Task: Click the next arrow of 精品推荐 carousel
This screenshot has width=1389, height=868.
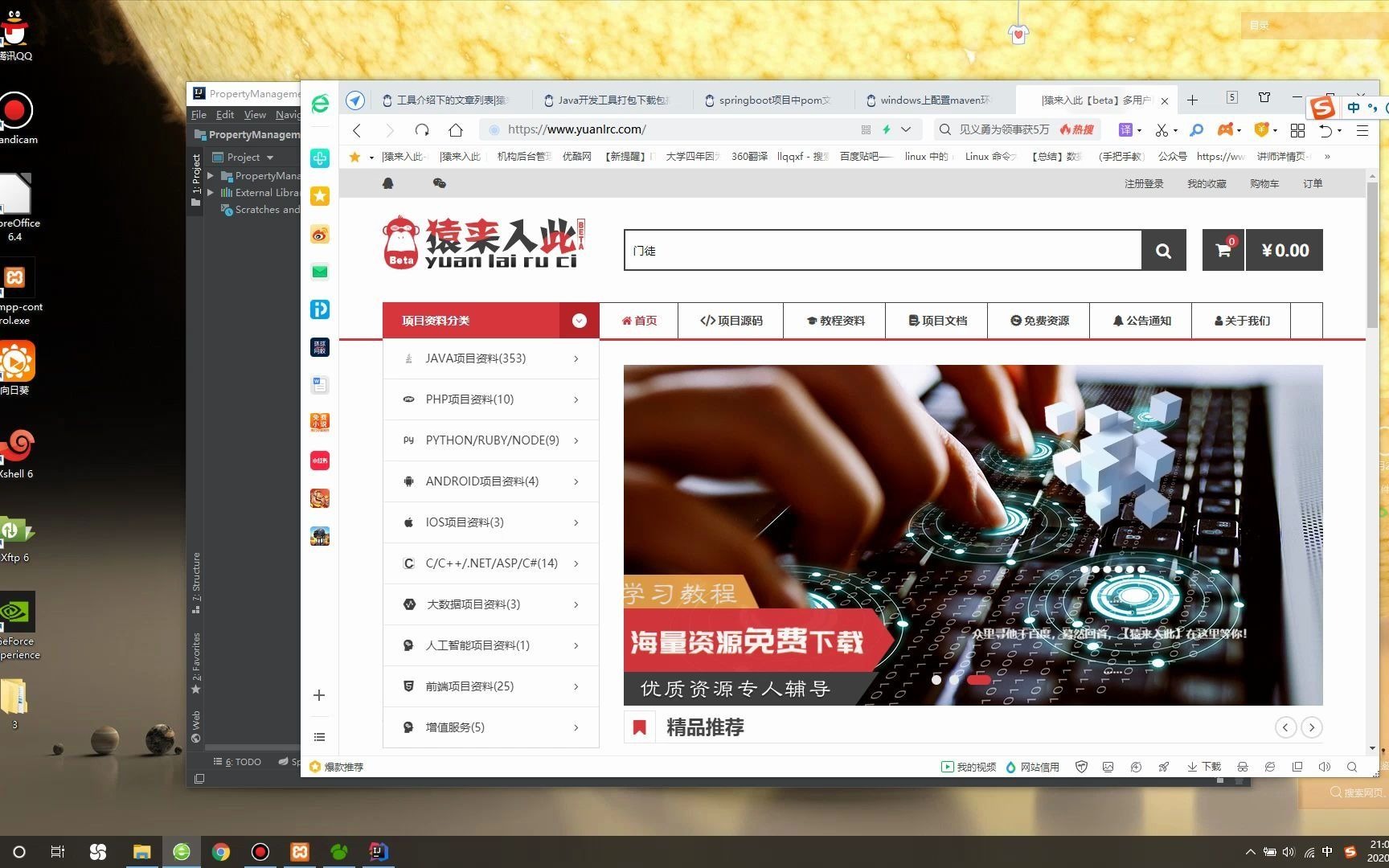Action: pyautogui.click(x=1311, y=727)
